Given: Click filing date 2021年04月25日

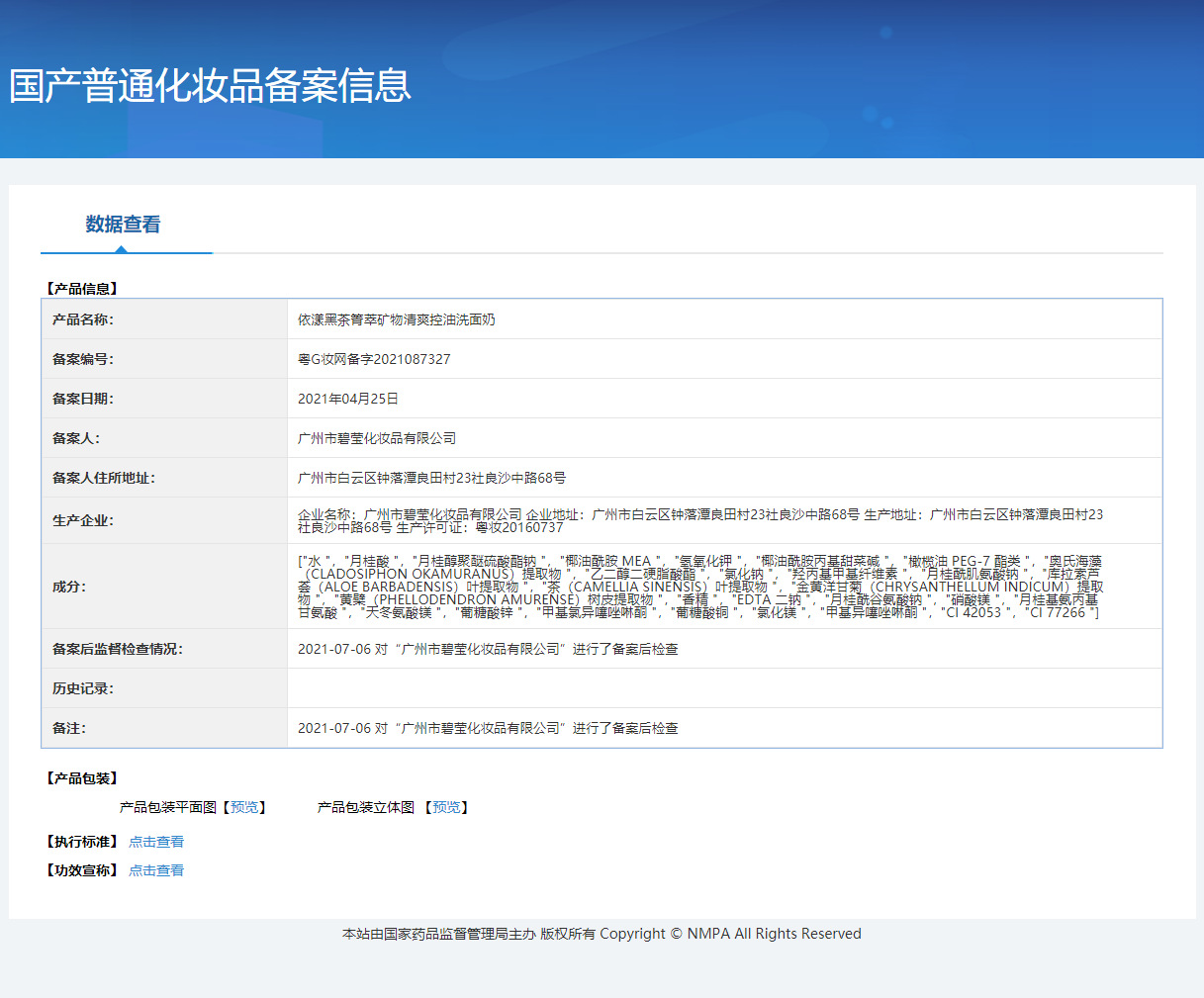Looking at the screenshot, I should point(348,399).
